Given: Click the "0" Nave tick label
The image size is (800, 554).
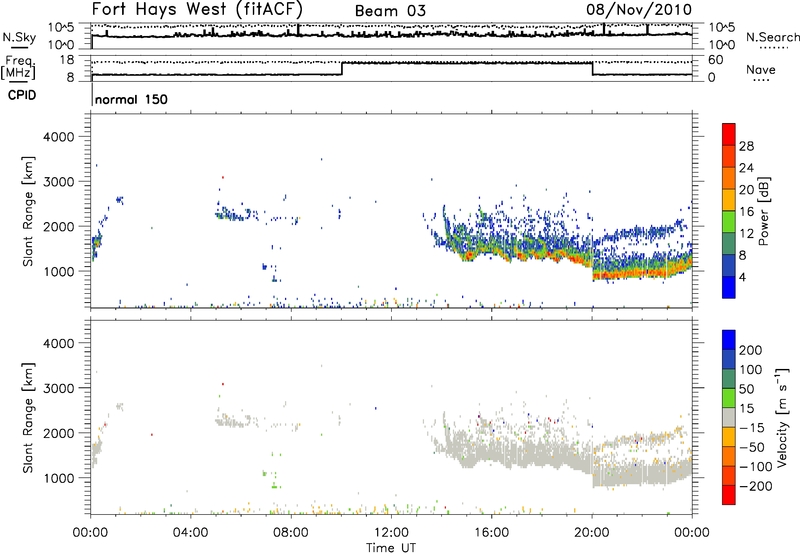Looking at the screenshot, I should tap(712, 78).
